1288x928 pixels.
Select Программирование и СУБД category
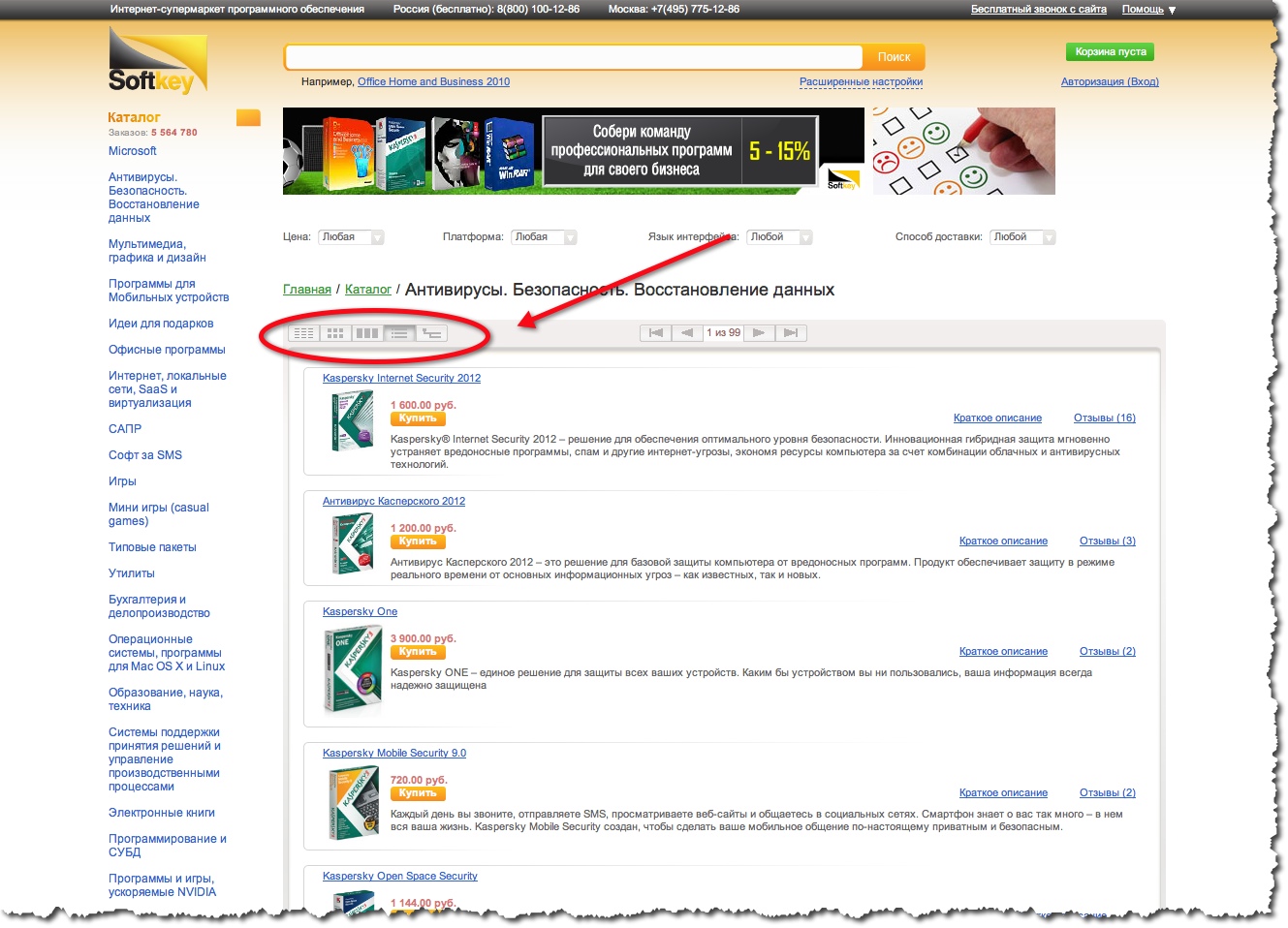pos(168,846)
